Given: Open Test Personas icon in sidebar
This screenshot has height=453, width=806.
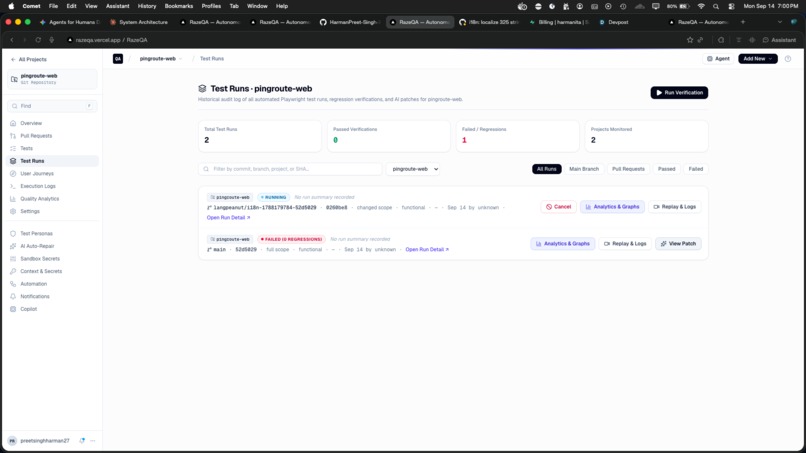Looking at the screenshot, I should coord(13,233).
